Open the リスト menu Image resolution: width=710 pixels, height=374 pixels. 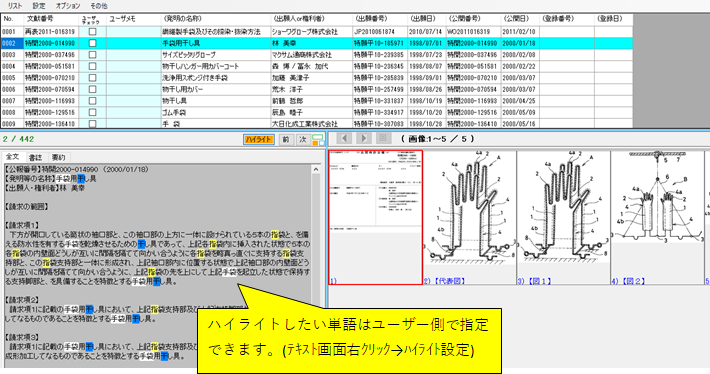tap(14, 6)
